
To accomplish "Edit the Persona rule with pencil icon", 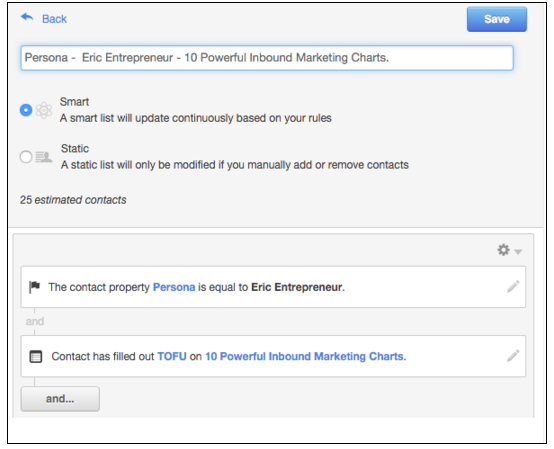I will click(x=513, y=286).
